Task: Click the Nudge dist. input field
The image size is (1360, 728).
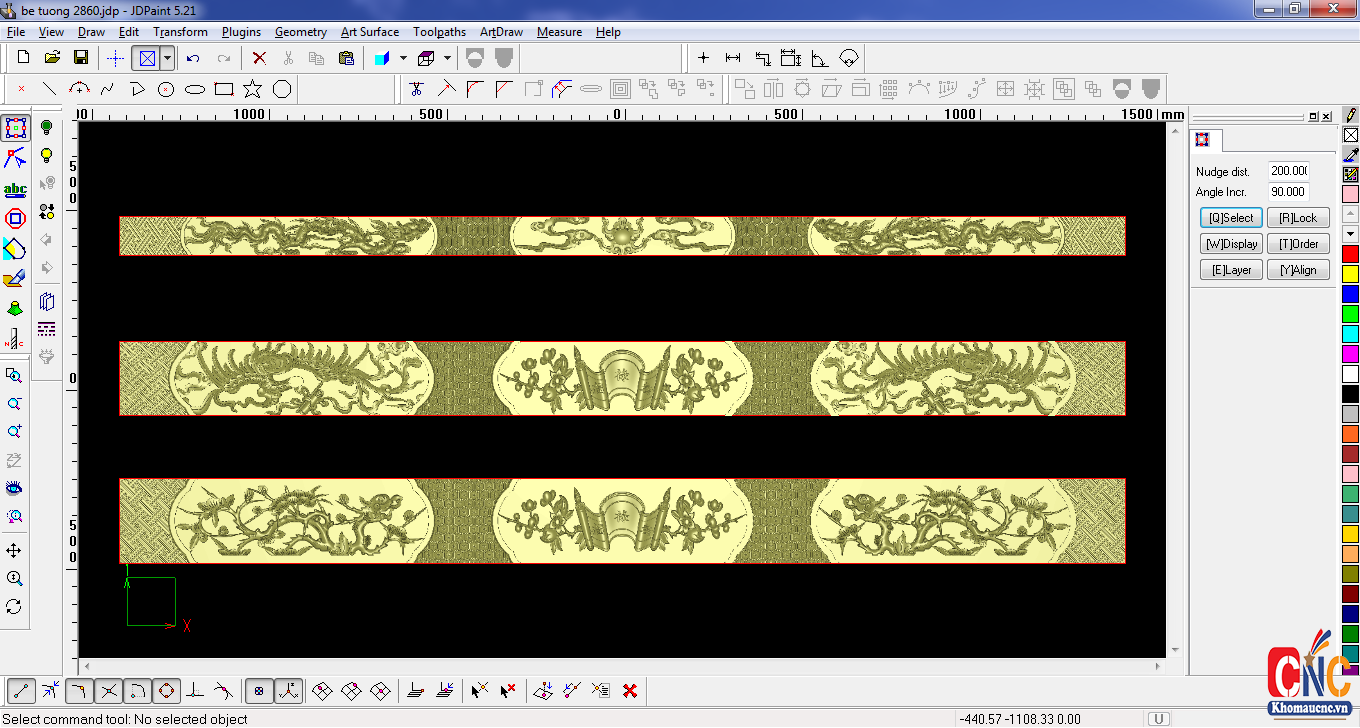Action: point(1288,171)
